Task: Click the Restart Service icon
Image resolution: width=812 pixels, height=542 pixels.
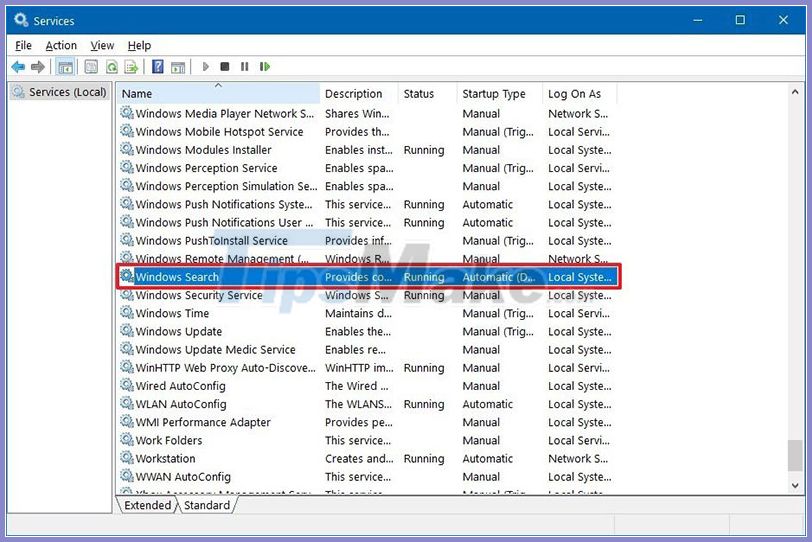Action: click(265, 67)
